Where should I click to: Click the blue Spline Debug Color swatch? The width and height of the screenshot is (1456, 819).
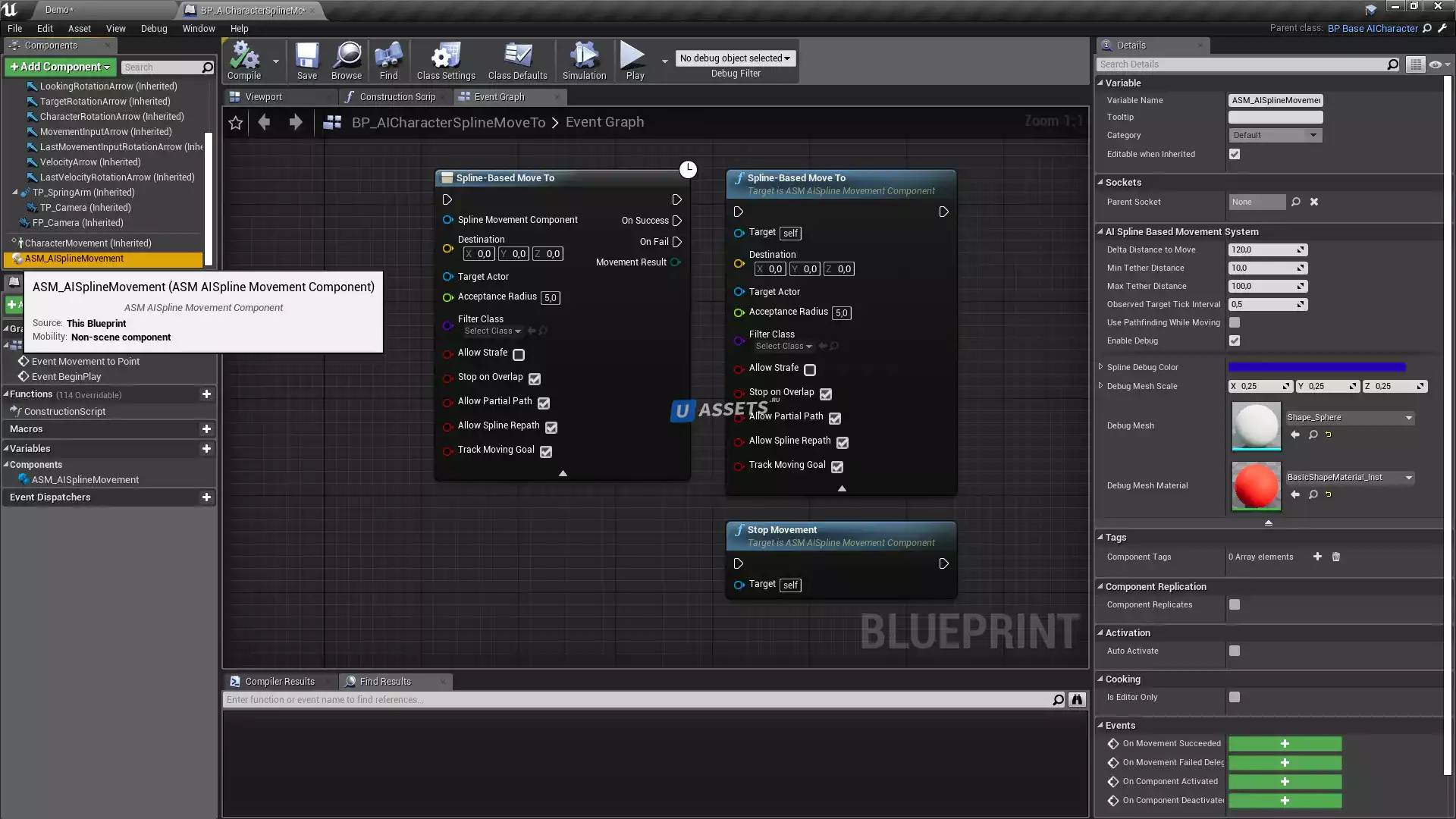(x=1316, y=367)
